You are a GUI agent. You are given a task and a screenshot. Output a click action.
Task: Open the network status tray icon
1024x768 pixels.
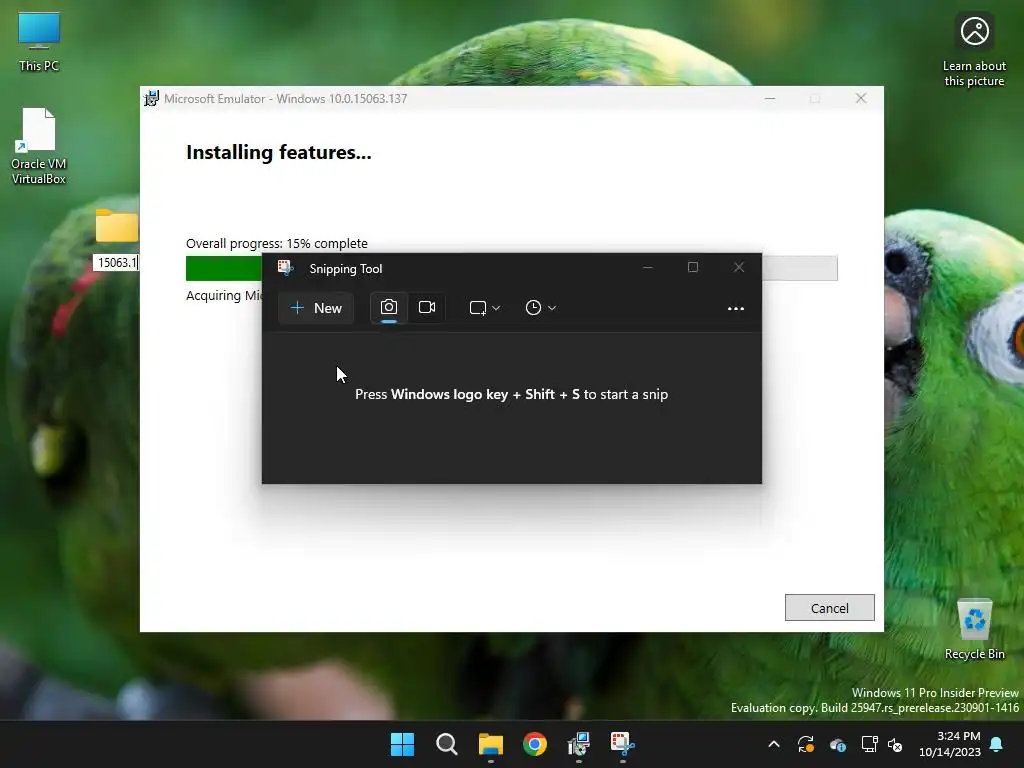tap(869, 744)
